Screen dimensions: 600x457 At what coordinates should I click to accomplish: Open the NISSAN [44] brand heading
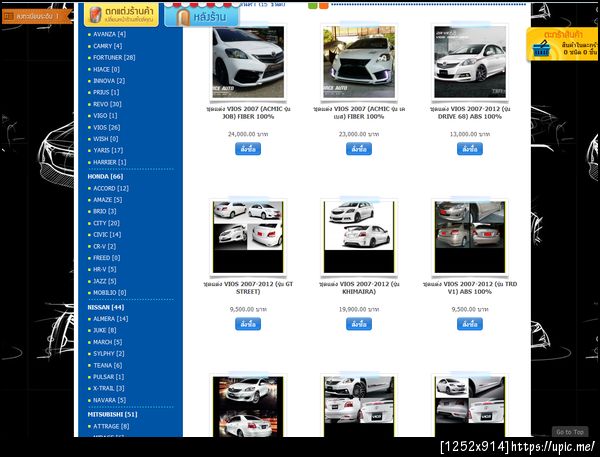tap(106, 307)
